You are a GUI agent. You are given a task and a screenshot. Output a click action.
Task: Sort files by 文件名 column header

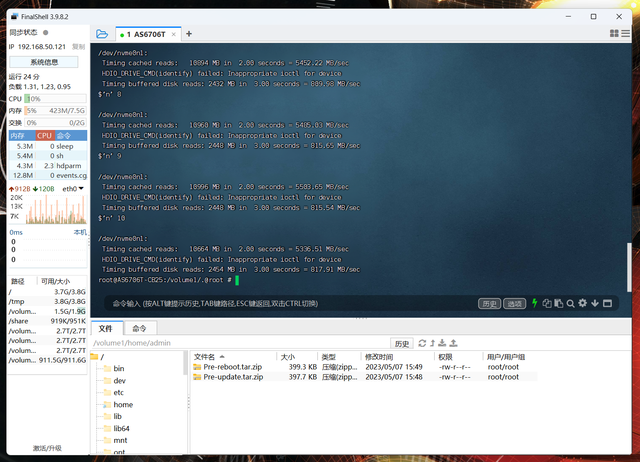(204, 356)
